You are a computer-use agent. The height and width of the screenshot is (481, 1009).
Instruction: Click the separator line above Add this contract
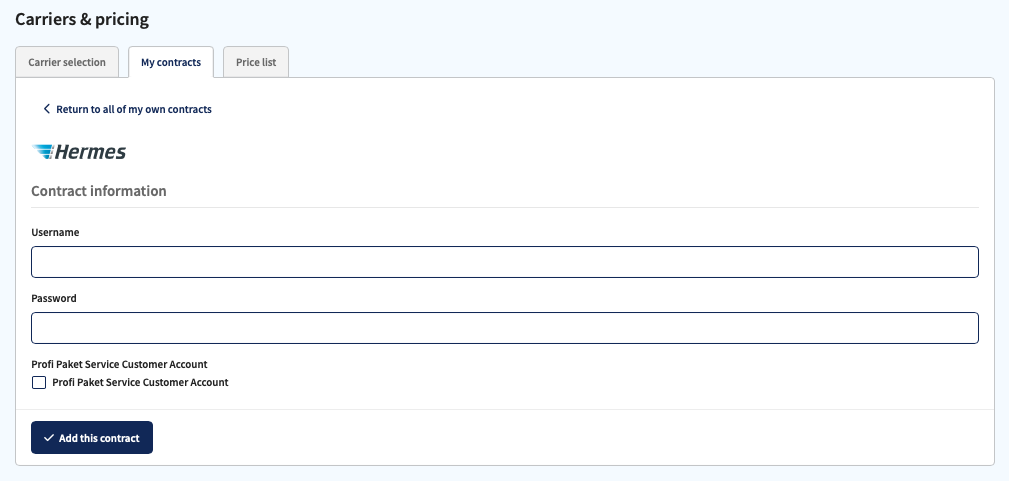505,410
